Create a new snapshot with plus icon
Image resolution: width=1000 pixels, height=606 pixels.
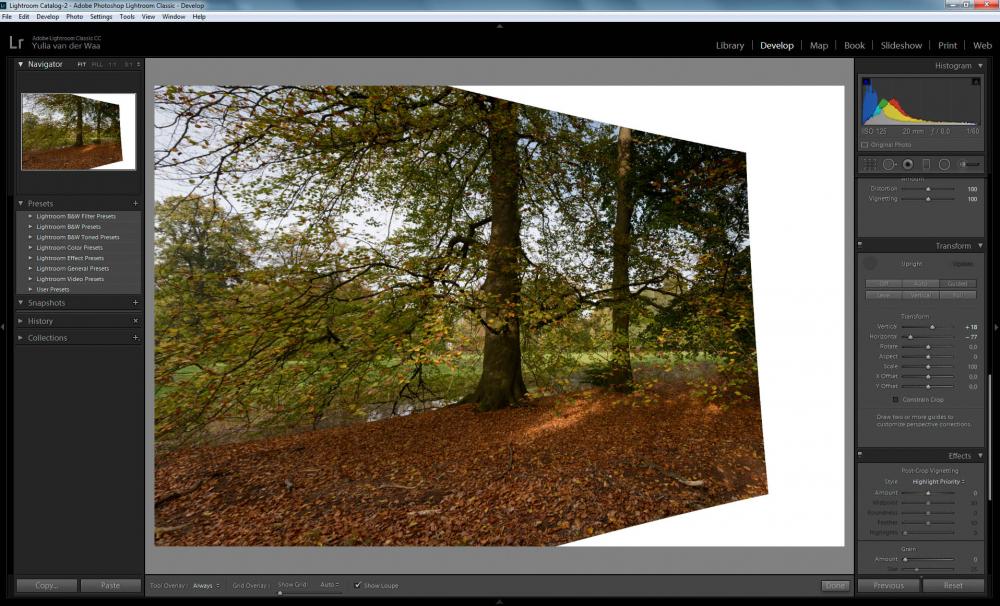pyautogui.click(x=135, y=303)
